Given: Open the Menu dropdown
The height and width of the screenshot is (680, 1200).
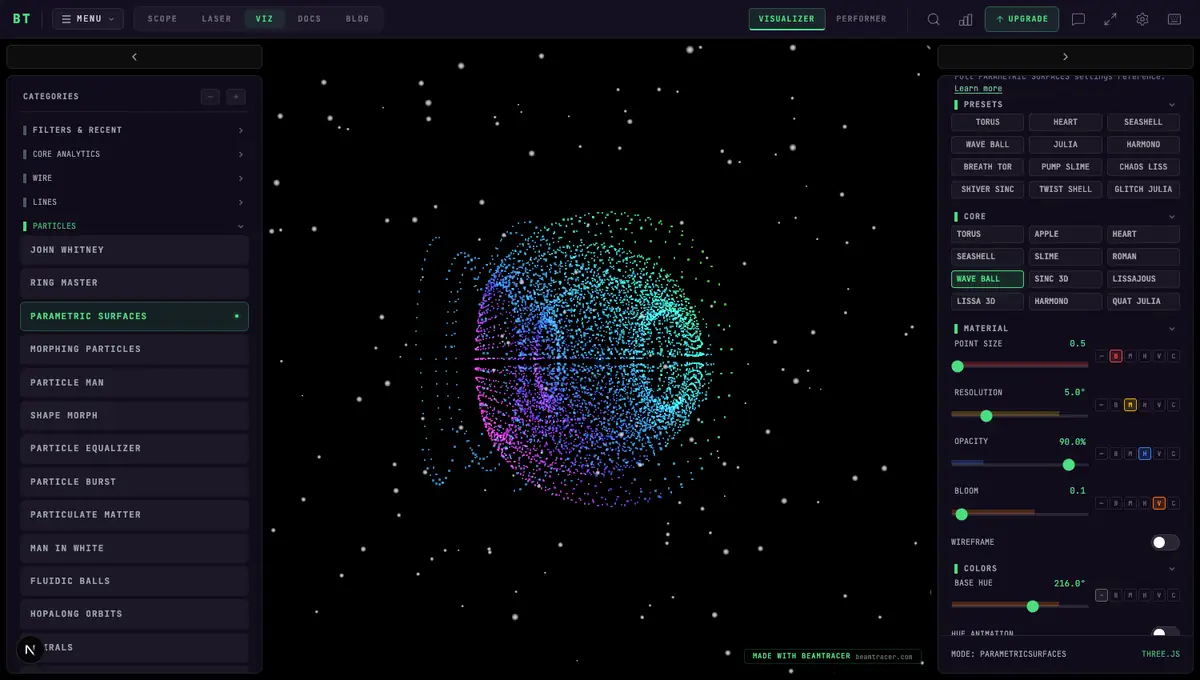Looking at the screenshot, I should click(x=88, y=19).
